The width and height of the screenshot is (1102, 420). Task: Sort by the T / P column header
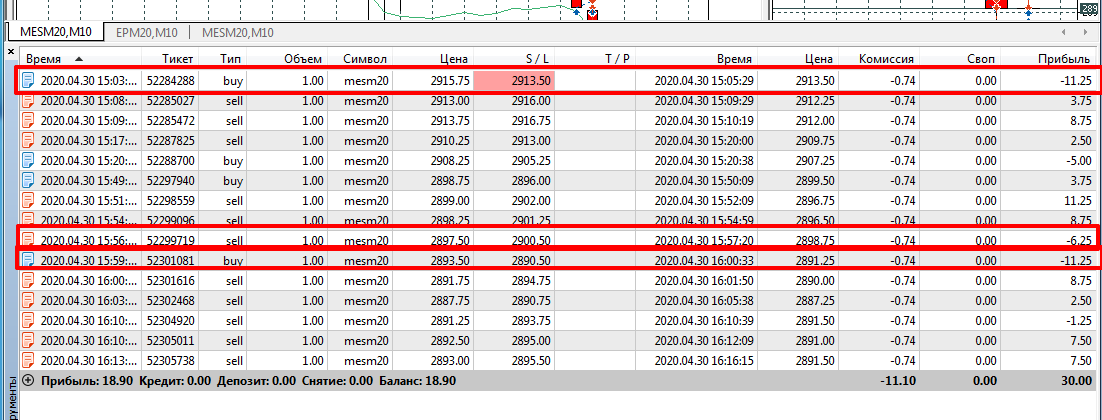[595, 59]
